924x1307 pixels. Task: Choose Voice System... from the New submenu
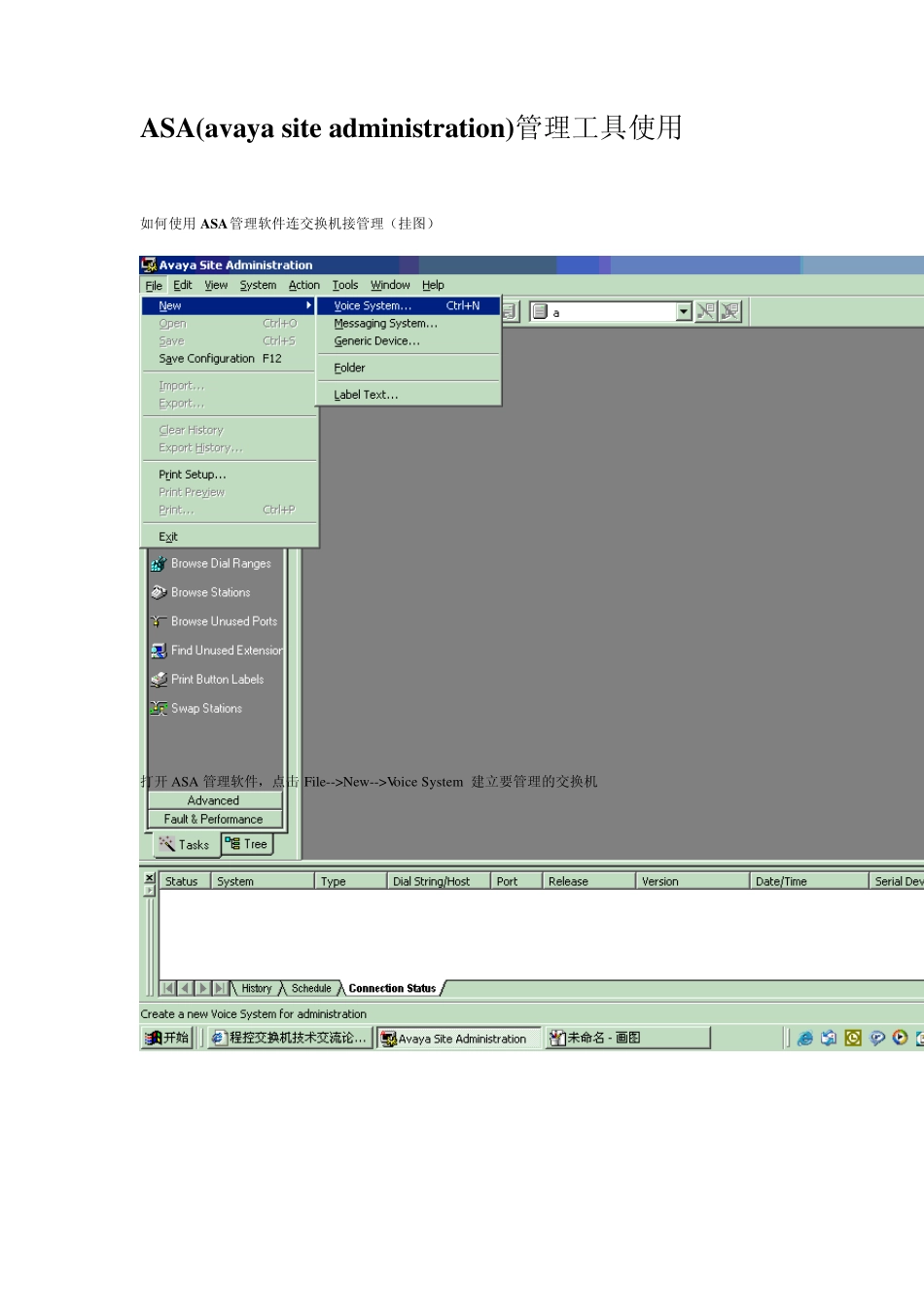coord(373,305)
